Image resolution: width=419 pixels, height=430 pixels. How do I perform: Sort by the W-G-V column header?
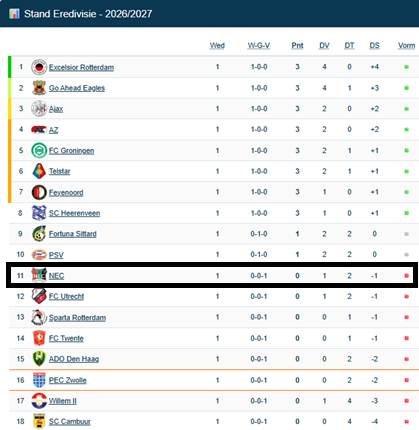click(259, 46)
